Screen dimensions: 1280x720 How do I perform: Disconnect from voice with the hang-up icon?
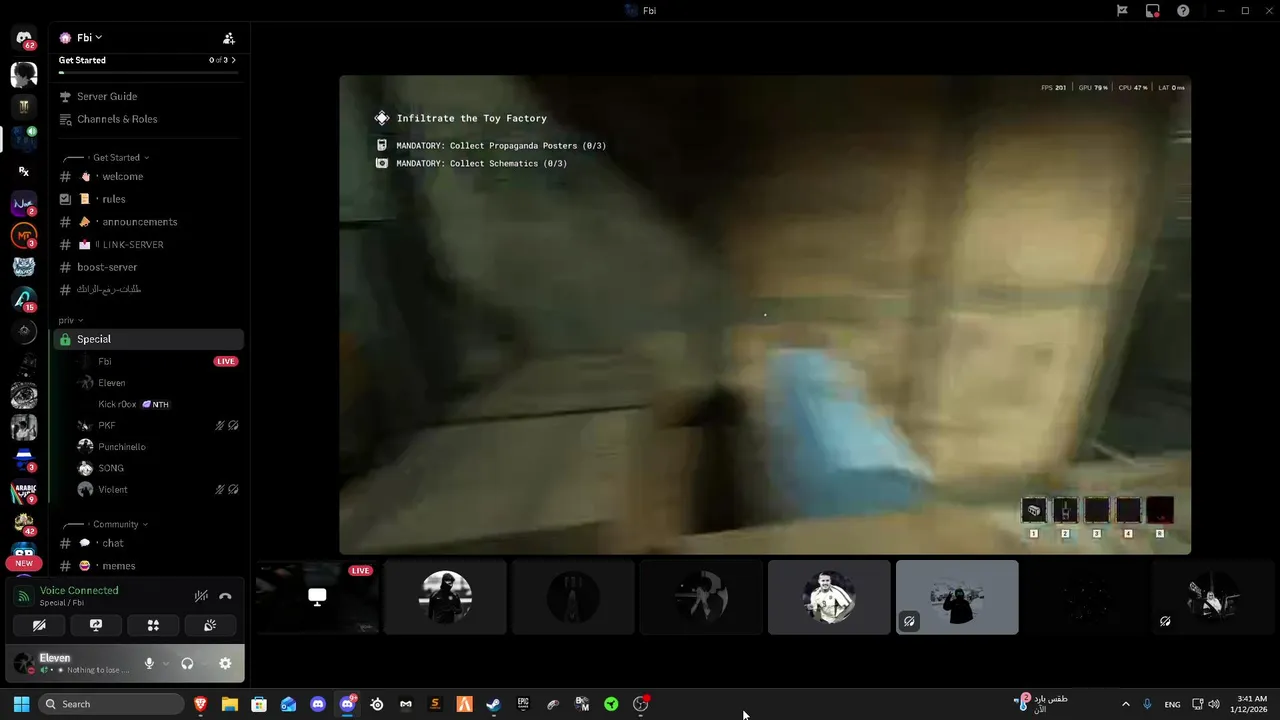click(x=225, y=596)
